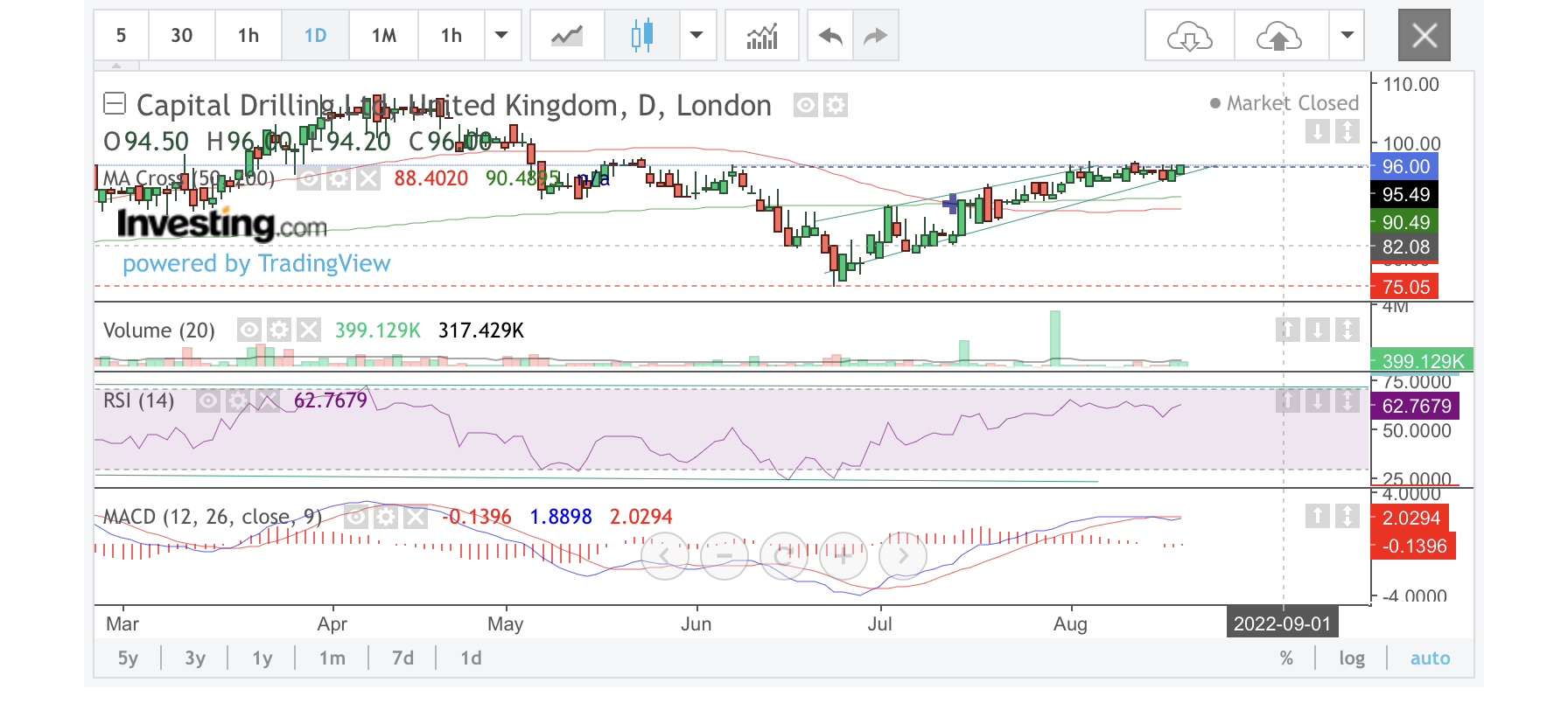Open settings gear for Capital Drilling series
Viewport: 1568px width, 724px height.
(836, 106)
